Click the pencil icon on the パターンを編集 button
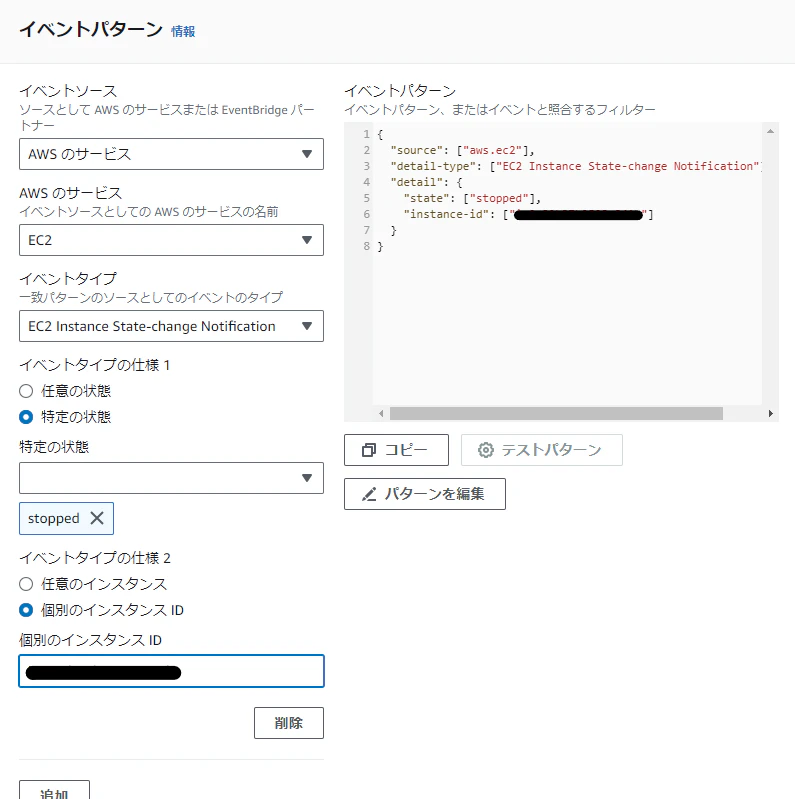The image size is (795, 799). coord(369,494)
